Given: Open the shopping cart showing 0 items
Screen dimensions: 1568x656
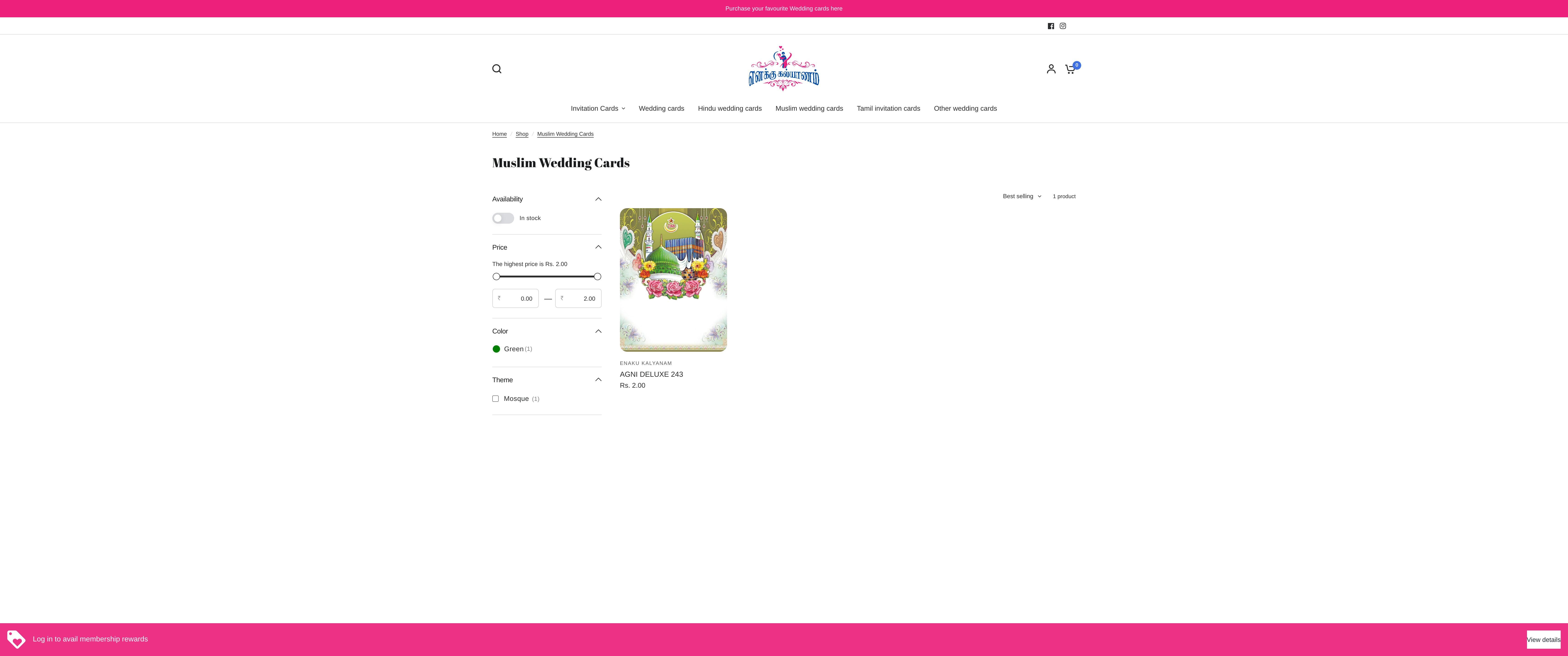Looking at the screenshot, I should coord(1070,69).
